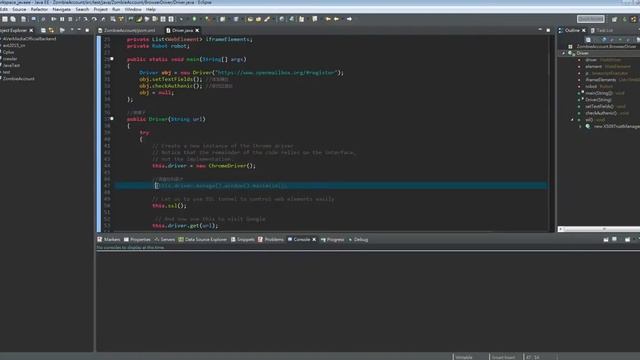
Task: Open the Window menu
Action: [x=133, y=9]
